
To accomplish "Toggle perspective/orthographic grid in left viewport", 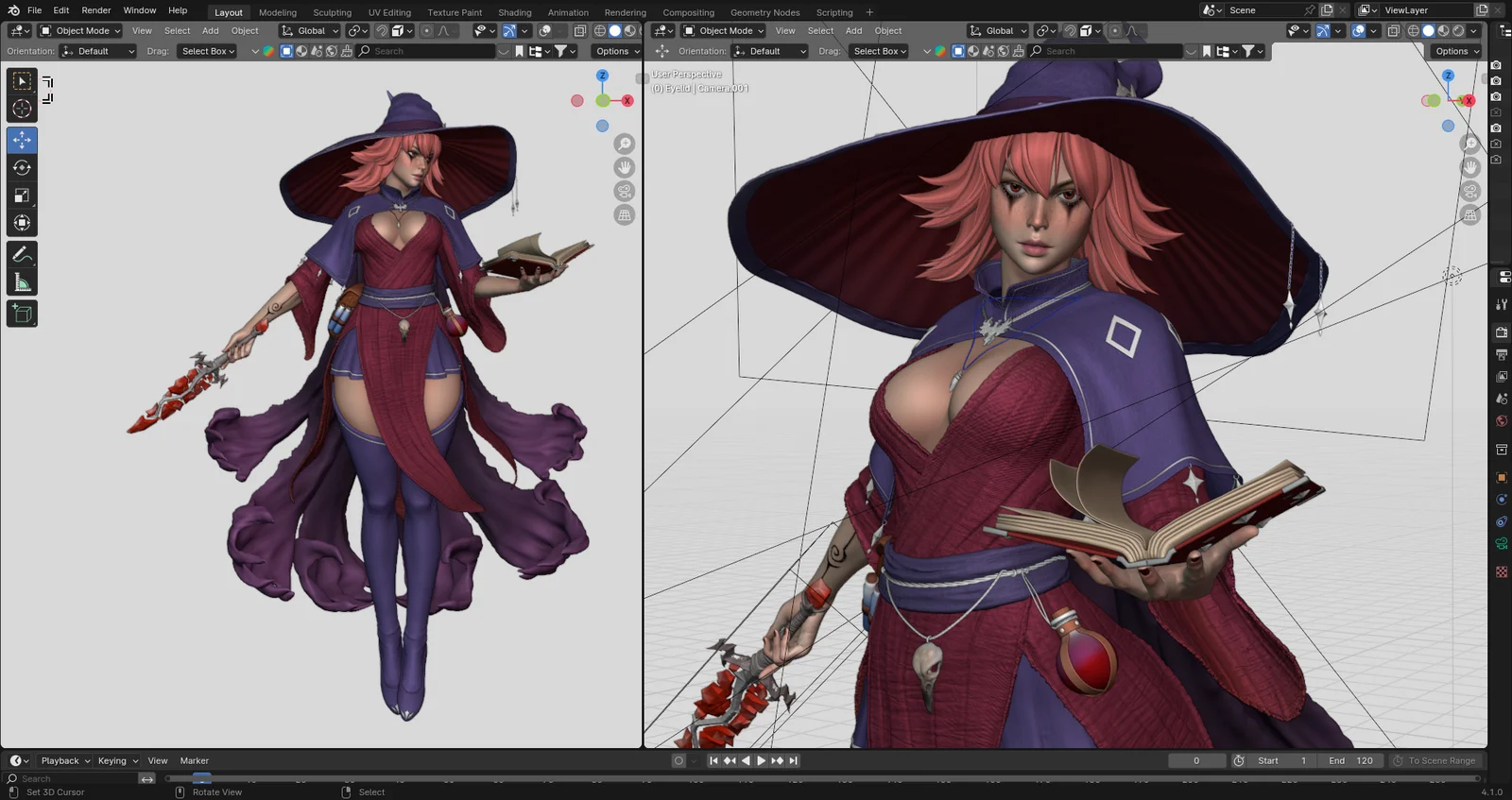I will point(625,215).
